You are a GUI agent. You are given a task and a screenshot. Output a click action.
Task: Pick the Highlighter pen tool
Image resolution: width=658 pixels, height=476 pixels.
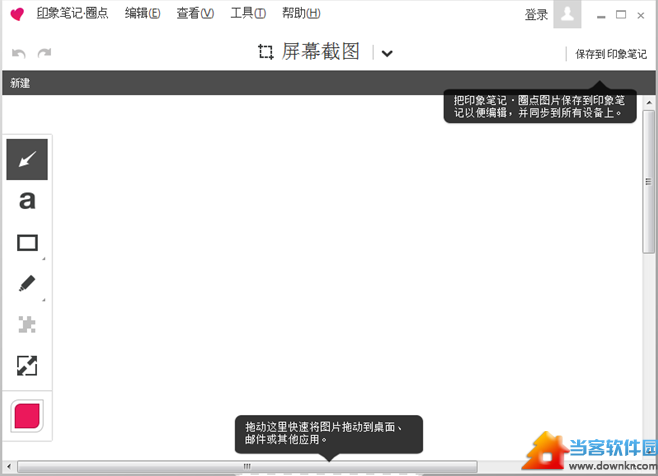tap(27, 283)
